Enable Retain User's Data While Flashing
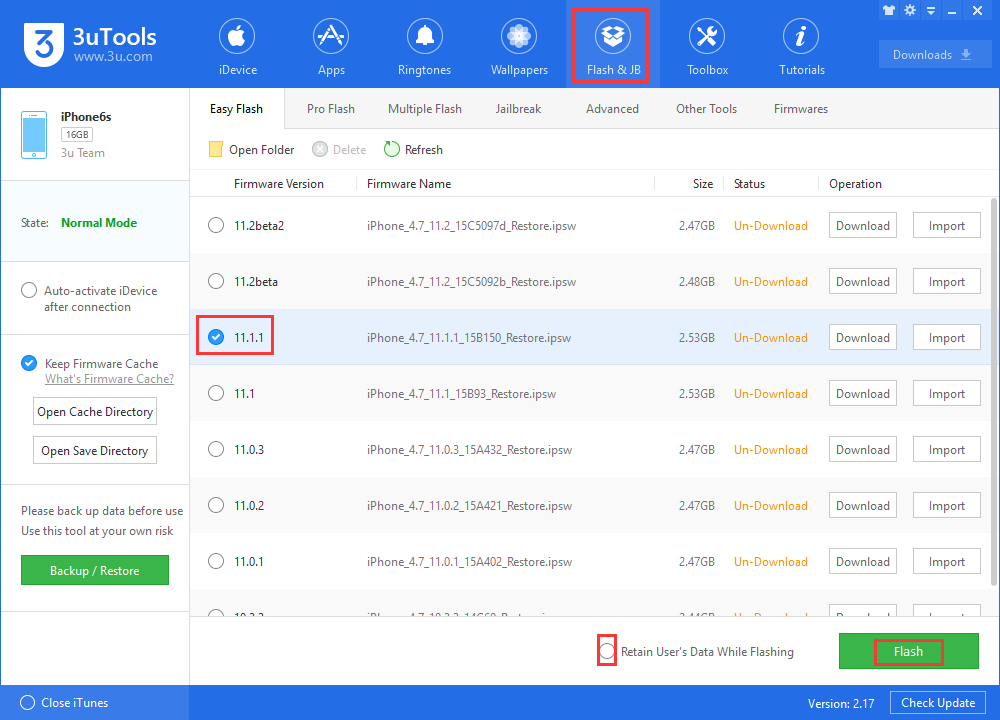This screenshot has height=720, width=1000. tap(607, 651)
